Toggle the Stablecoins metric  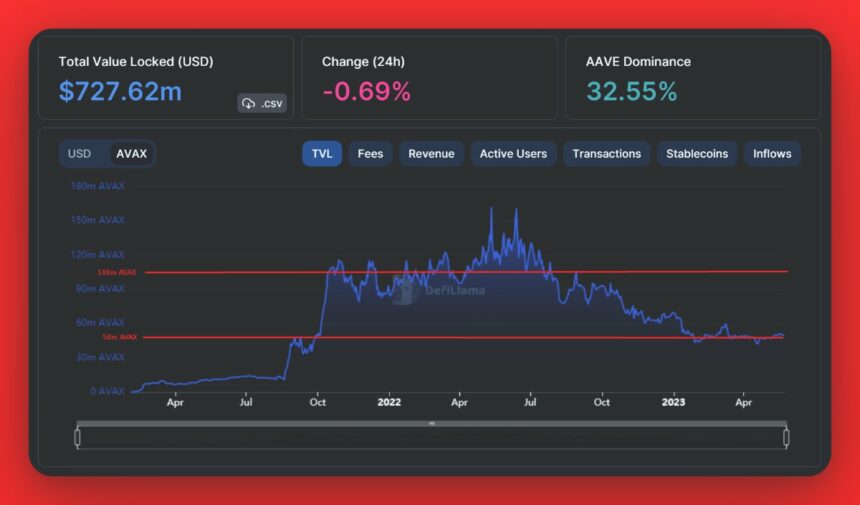(698, 154)
